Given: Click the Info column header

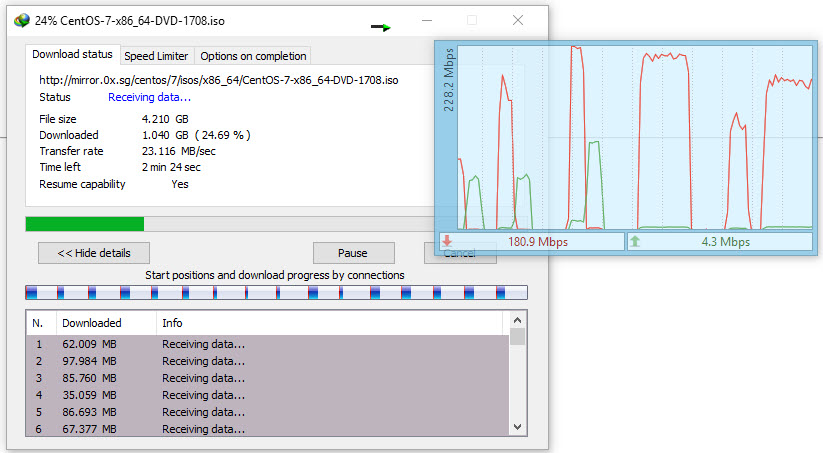Looking at the screenshot, I should click(x=330, y=323).
